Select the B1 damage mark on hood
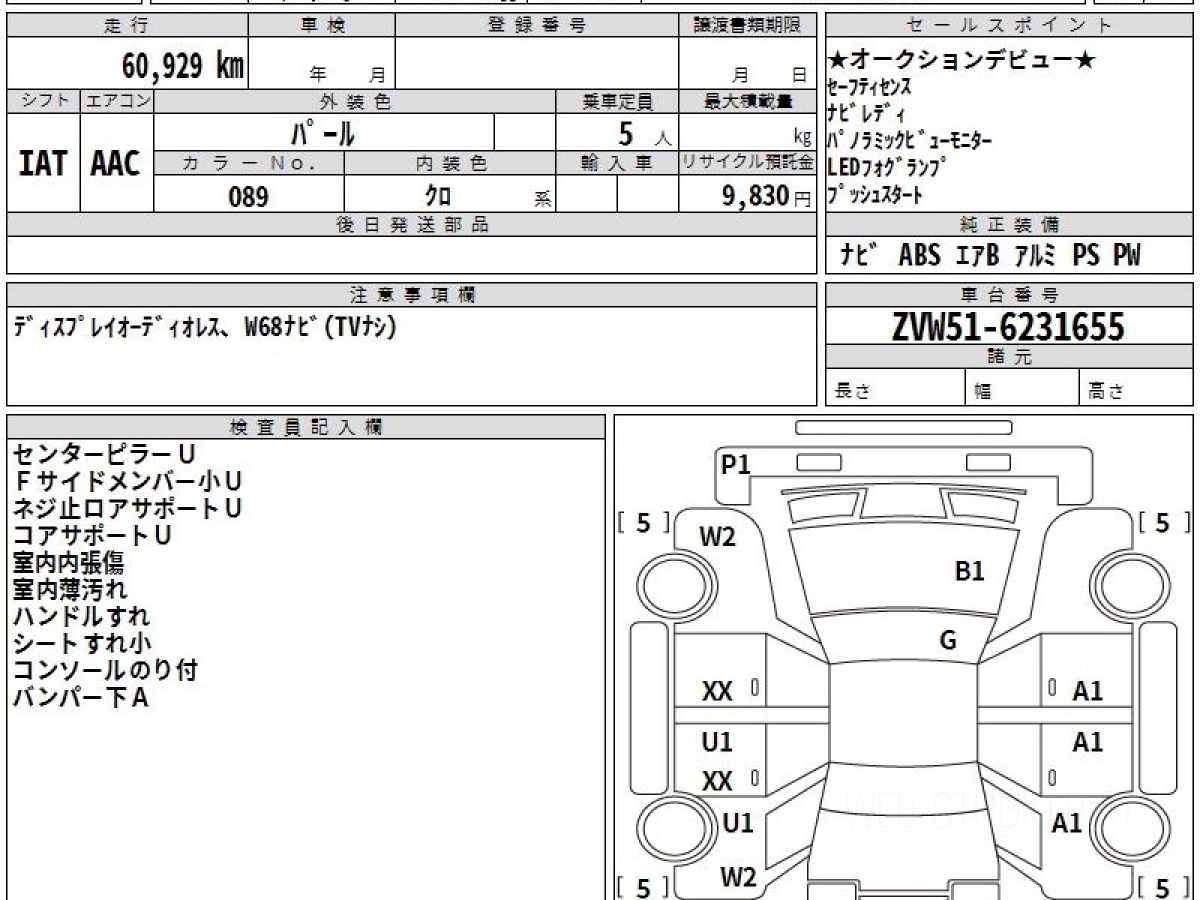 pos(969,571)
